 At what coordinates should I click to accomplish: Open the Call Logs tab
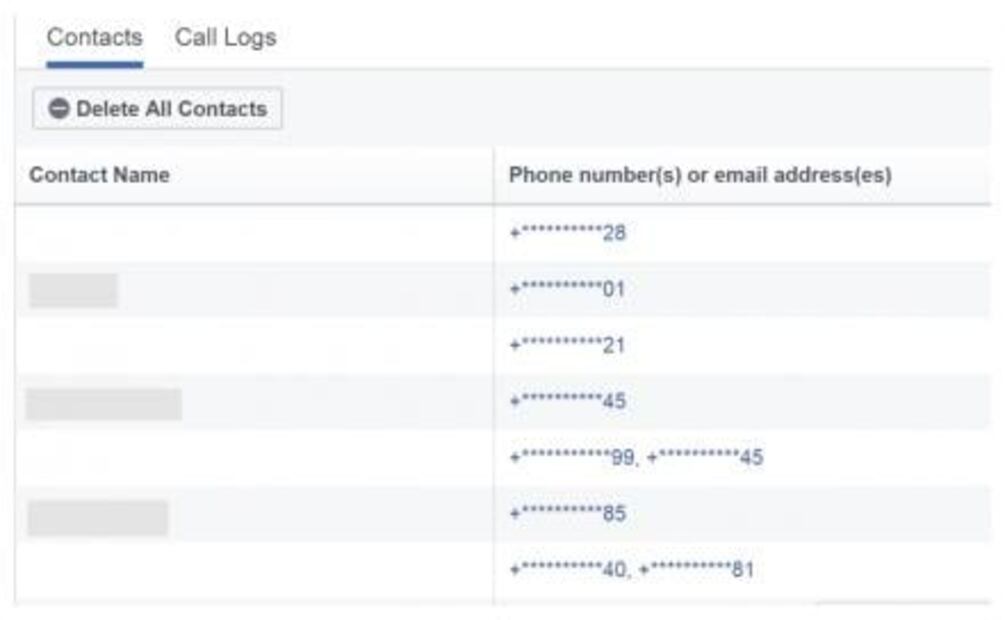[225, 38]
